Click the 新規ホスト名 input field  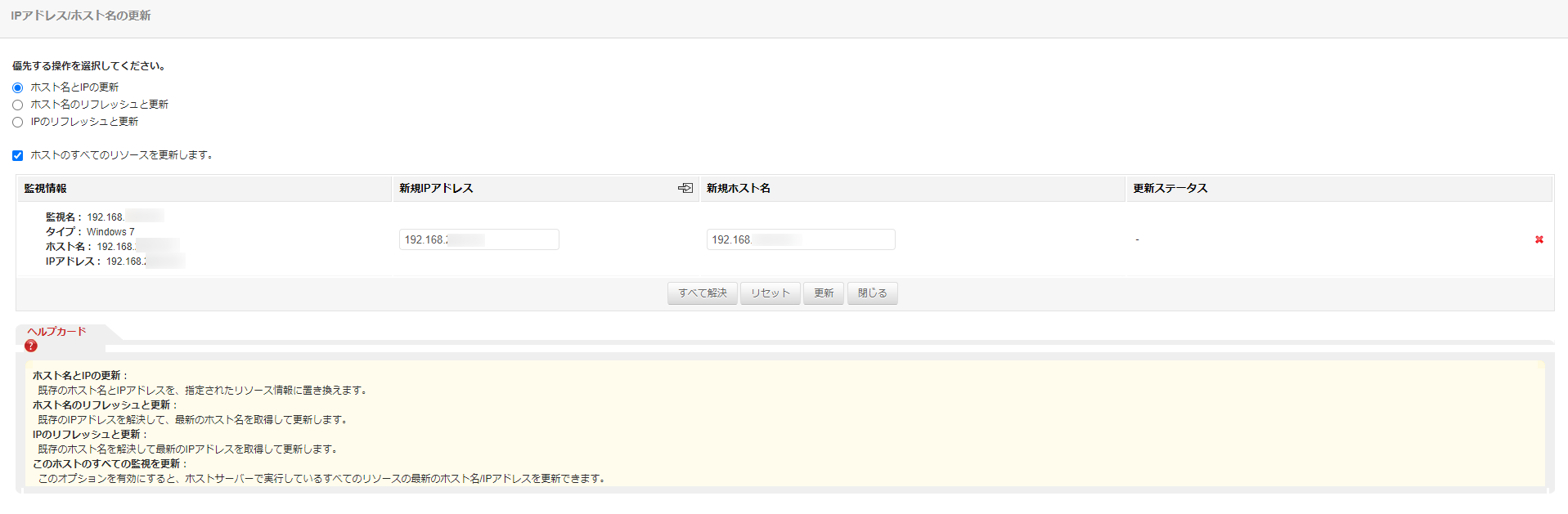click(x=801, y=239)
